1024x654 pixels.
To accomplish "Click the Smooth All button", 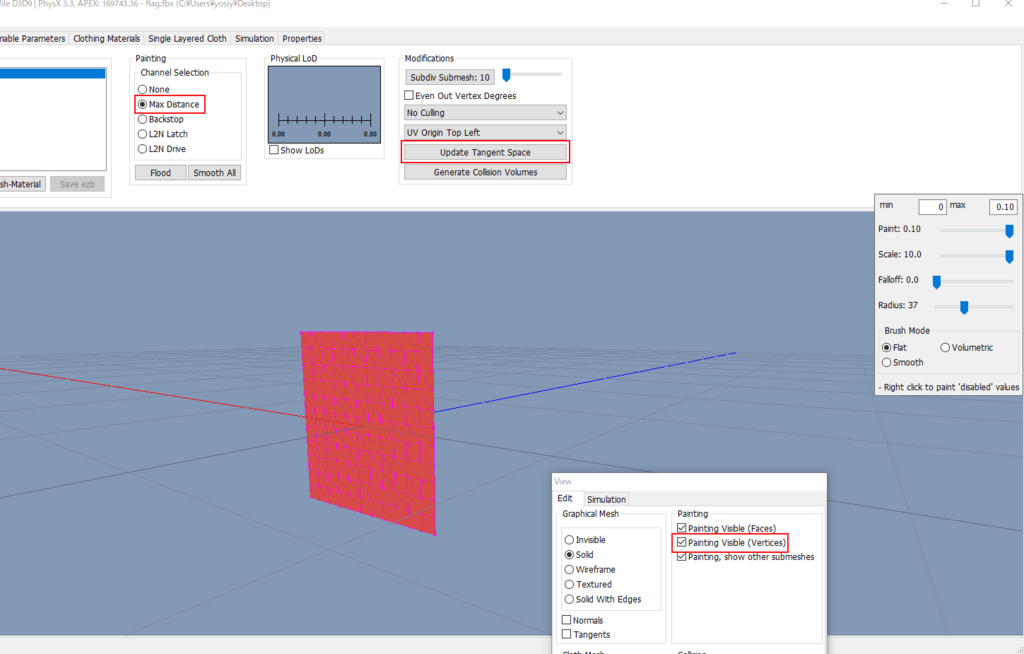I will pos(214,173).
